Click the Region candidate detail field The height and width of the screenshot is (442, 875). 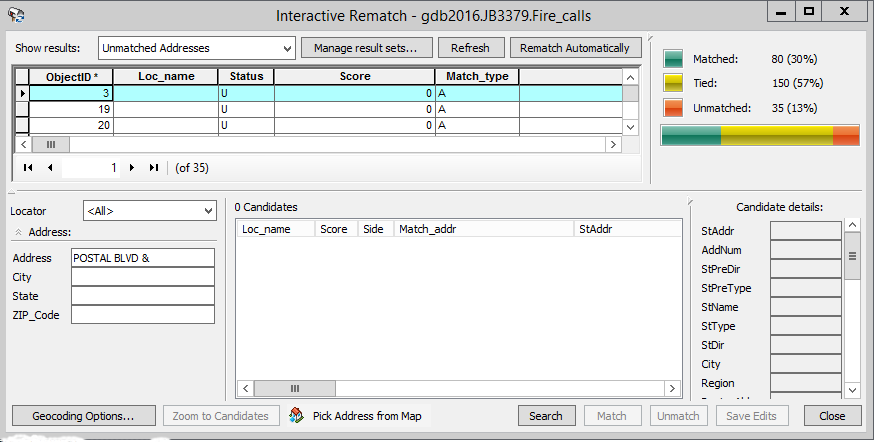[x=806, y=382]
